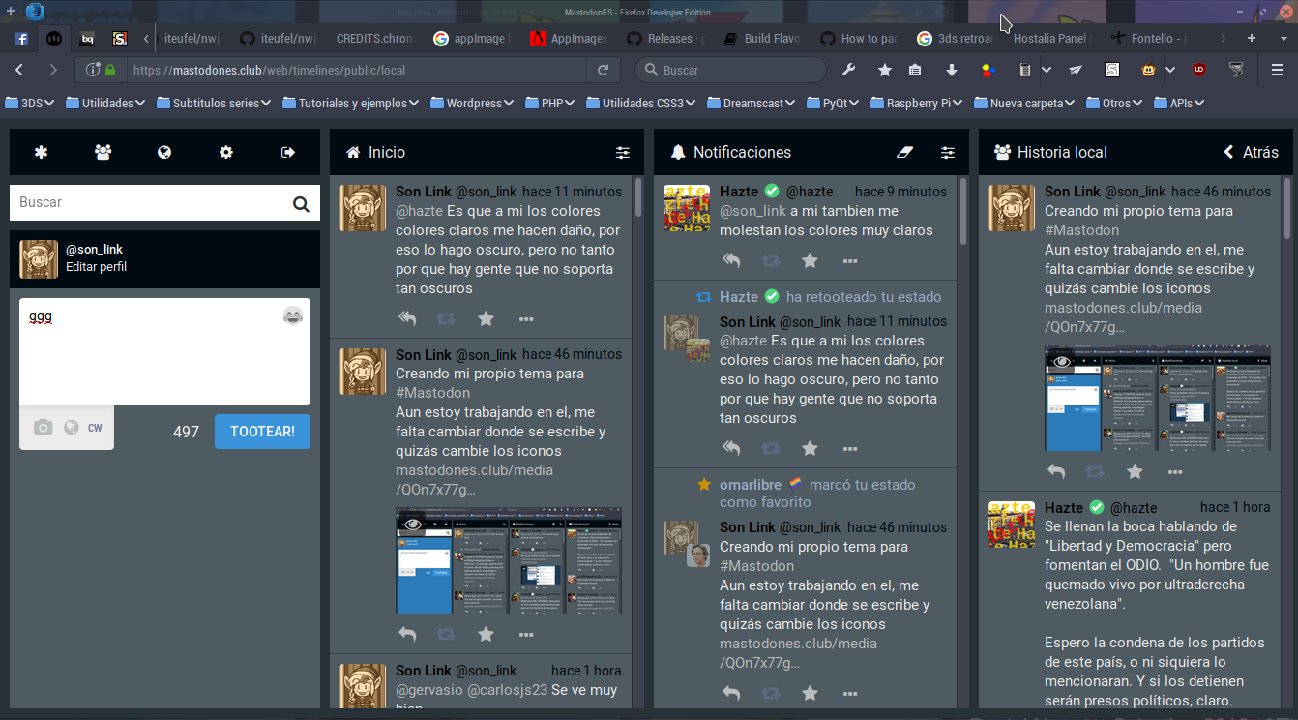Viewport: 1298px width, 720px height.
Task: Open Firefox downloads arrow icon
Action: 952,70
